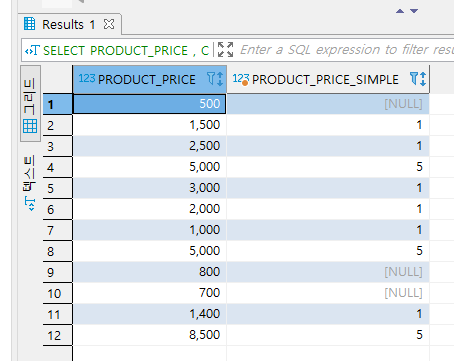Select row header 8

click(x=58, y=251)
